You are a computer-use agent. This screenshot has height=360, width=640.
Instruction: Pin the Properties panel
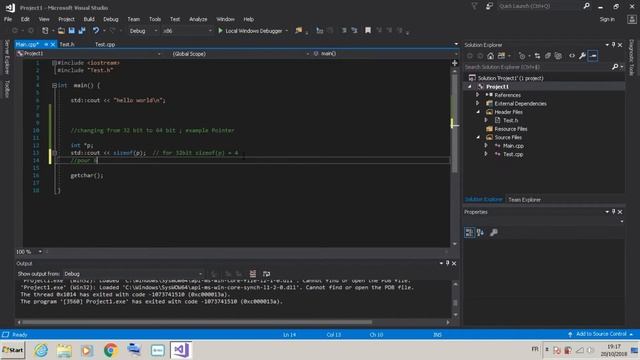(613, 212)
